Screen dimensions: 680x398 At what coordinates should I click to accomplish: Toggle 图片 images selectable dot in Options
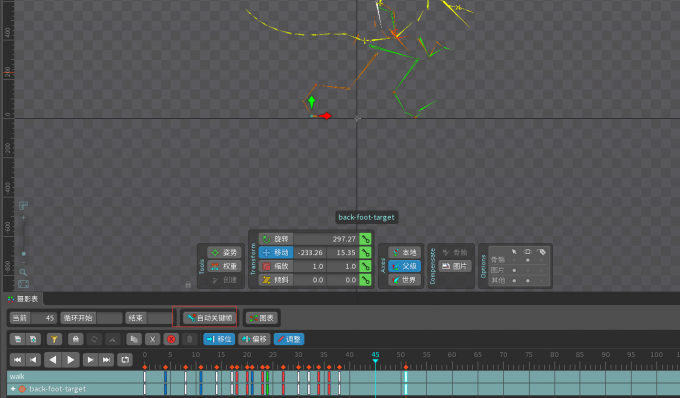pos(514,270)
